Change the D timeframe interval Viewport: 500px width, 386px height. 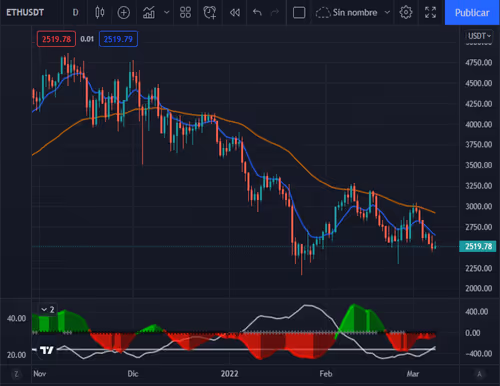[76, 13]
